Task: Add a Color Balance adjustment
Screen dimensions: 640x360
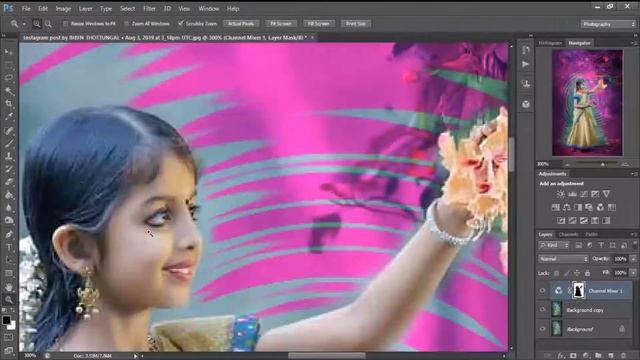Action: tap(567, 207)
